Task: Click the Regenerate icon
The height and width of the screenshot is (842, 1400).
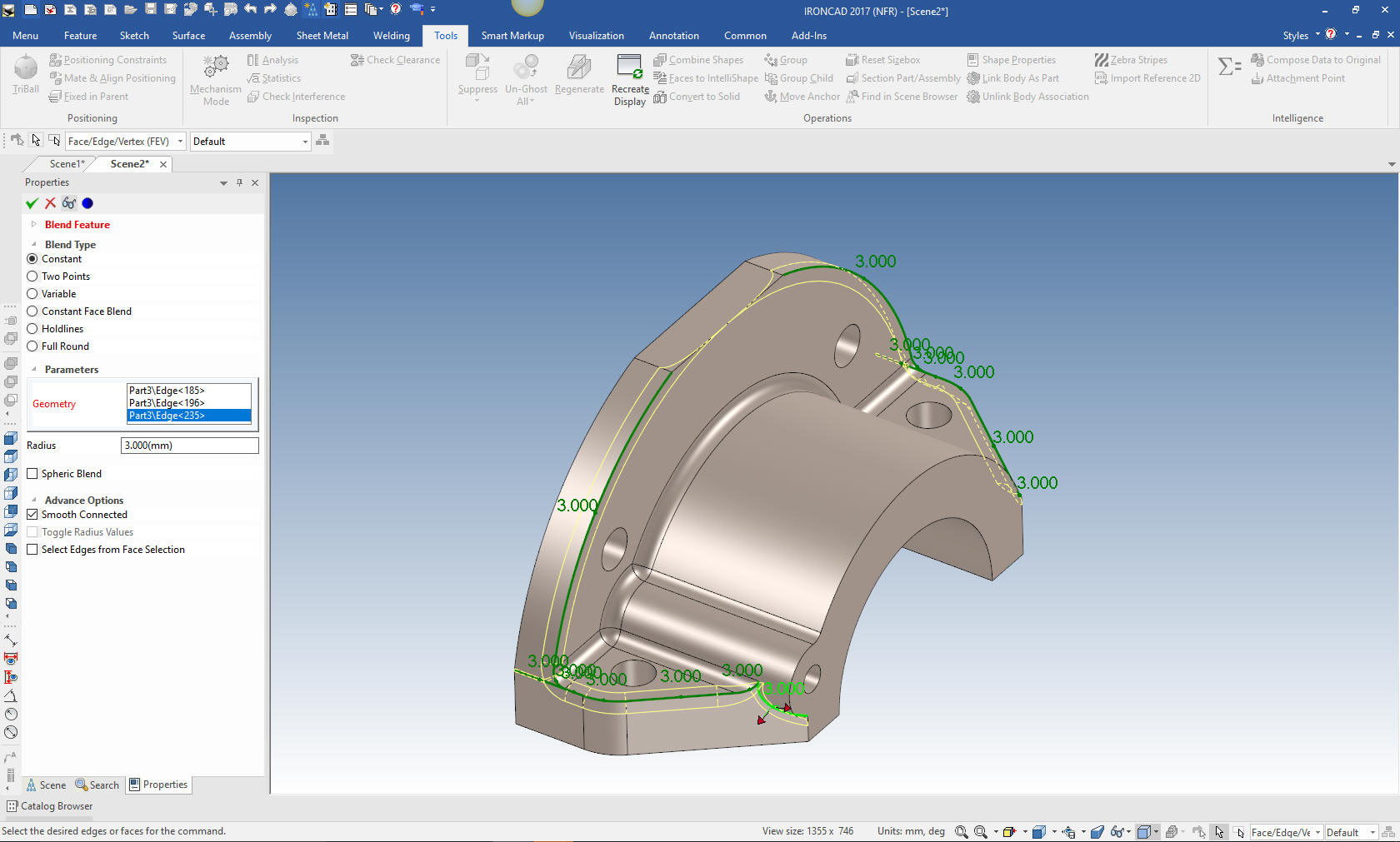Action: point(579,67)
